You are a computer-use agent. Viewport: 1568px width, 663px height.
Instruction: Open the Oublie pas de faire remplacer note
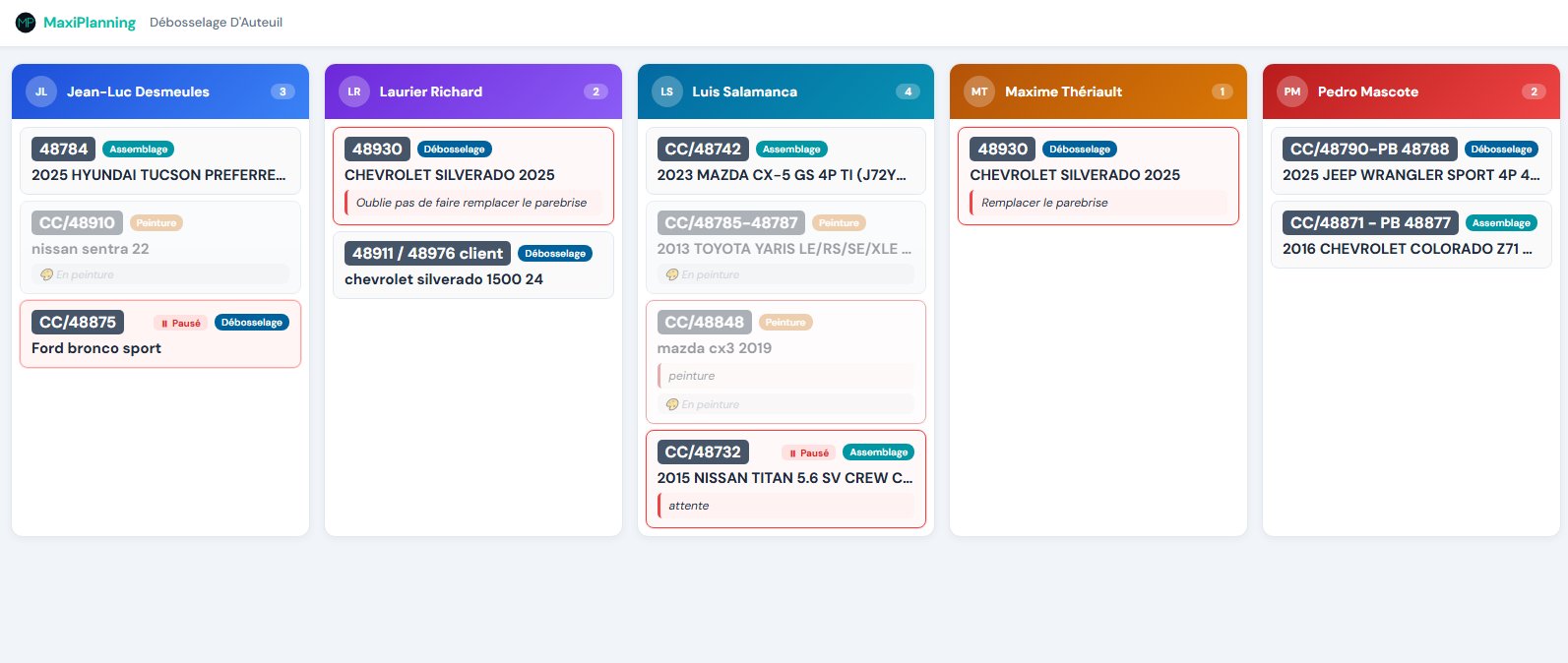(473, 203)
